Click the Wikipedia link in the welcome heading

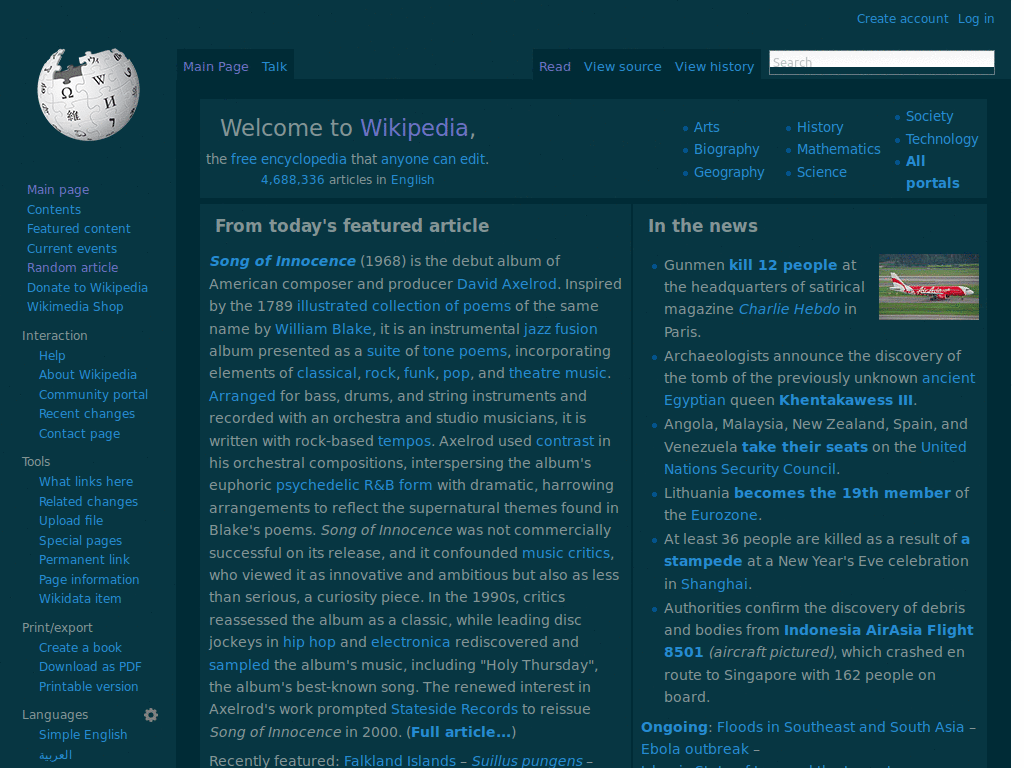pos(414,128)
